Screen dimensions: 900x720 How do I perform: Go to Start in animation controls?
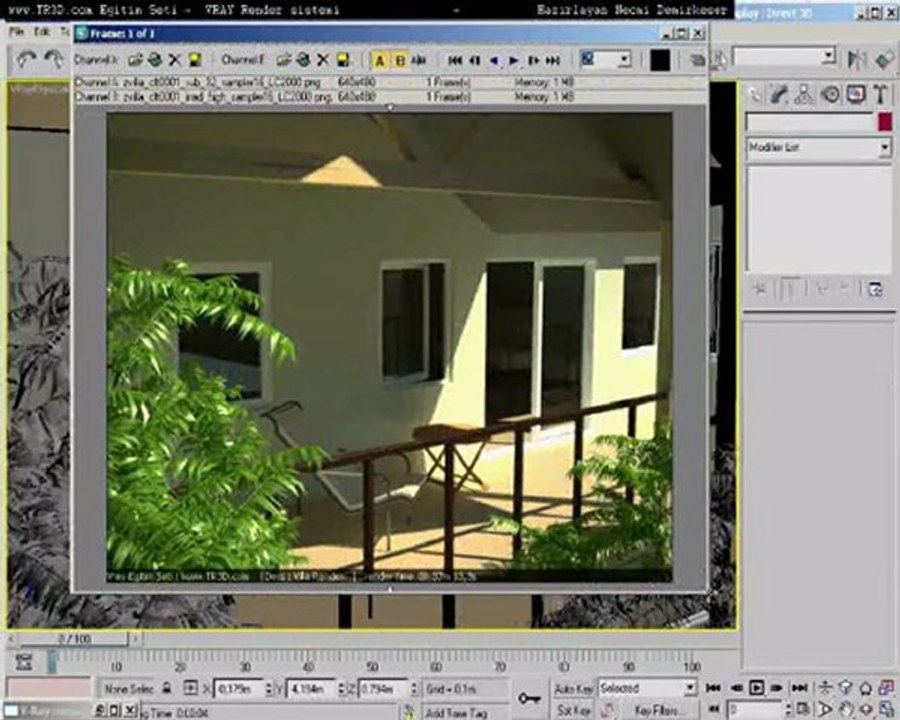tap(713, 688)
